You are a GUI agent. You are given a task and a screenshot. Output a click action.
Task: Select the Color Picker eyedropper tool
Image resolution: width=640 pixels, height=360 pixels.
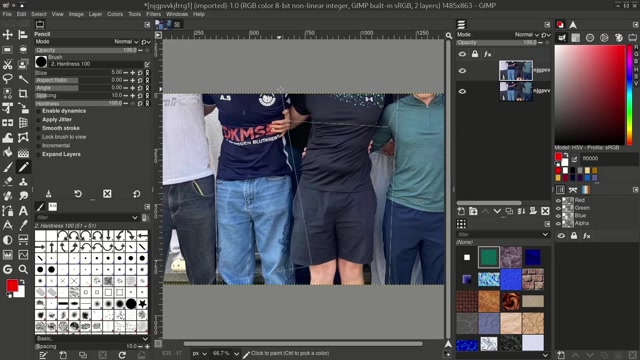tap(23, 225)
